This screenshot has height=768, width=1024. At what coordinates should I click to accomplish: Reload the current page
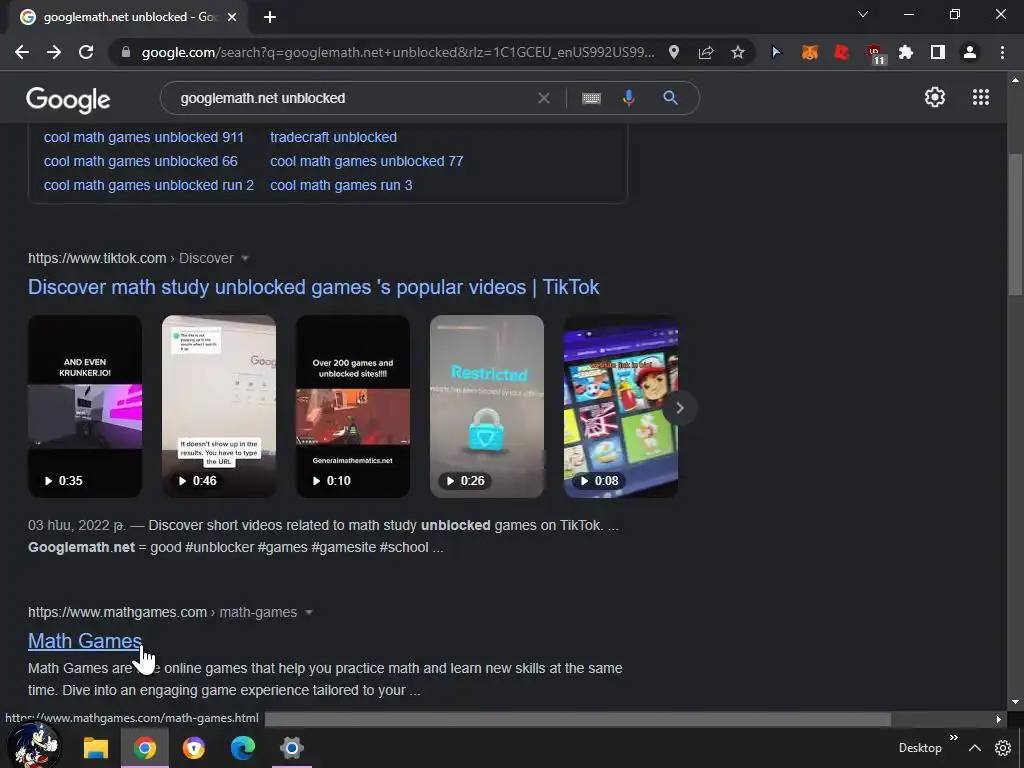(86, 52)
